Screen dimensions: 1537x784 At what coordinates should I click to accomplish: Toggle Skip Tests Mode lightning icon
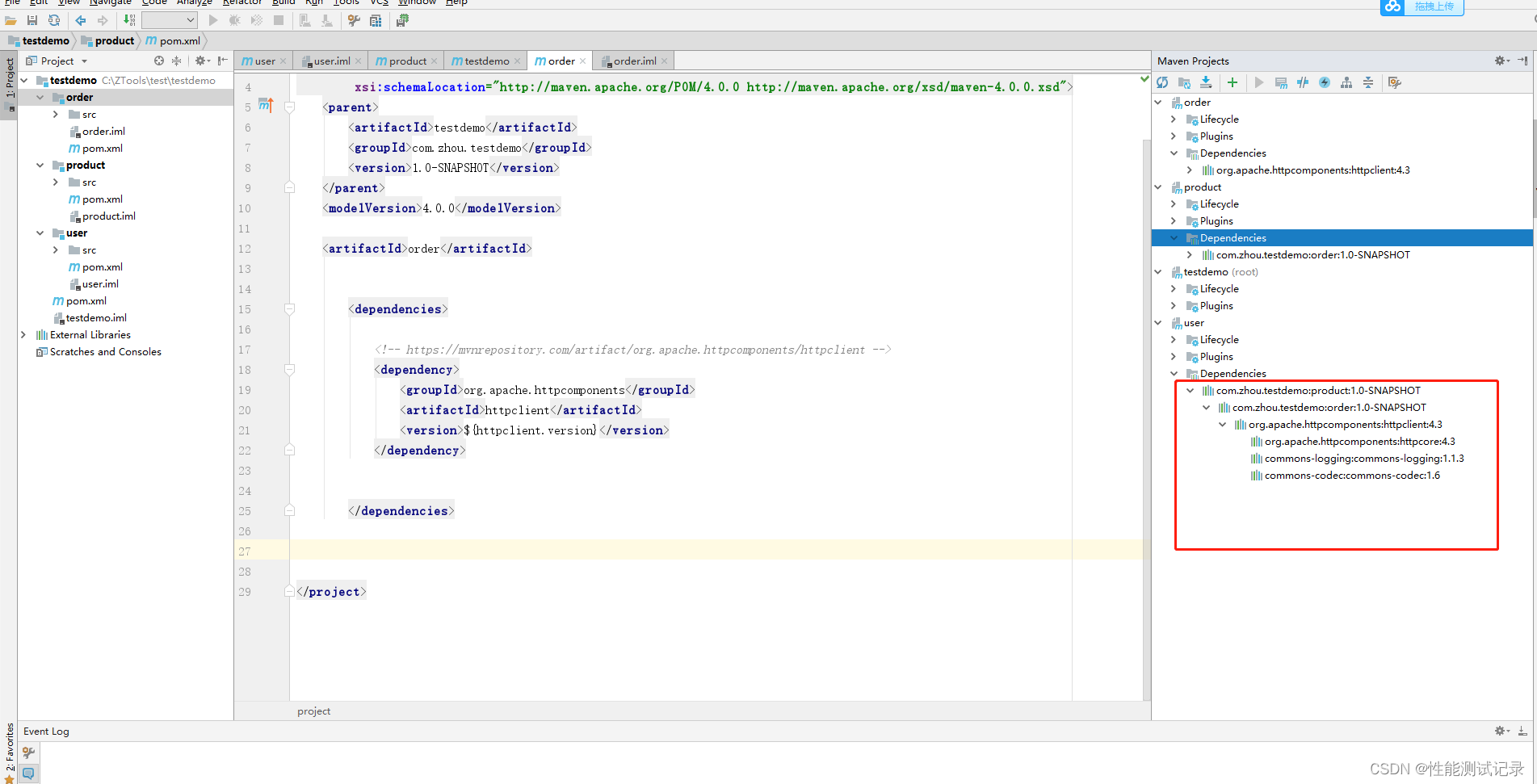tap(1325, 82)
